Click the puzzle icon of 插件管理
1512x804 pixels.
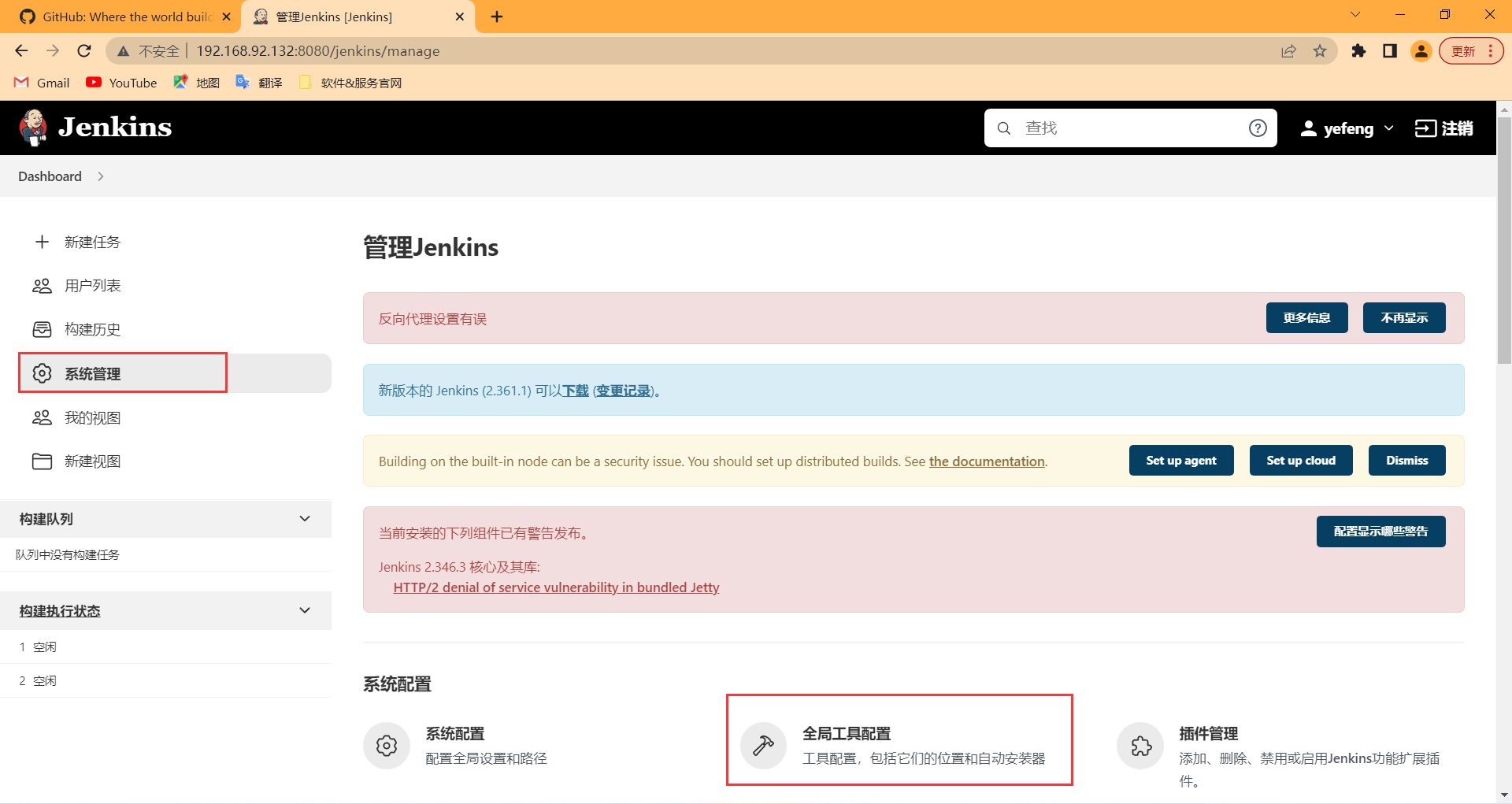click(x=1140, y=745)
